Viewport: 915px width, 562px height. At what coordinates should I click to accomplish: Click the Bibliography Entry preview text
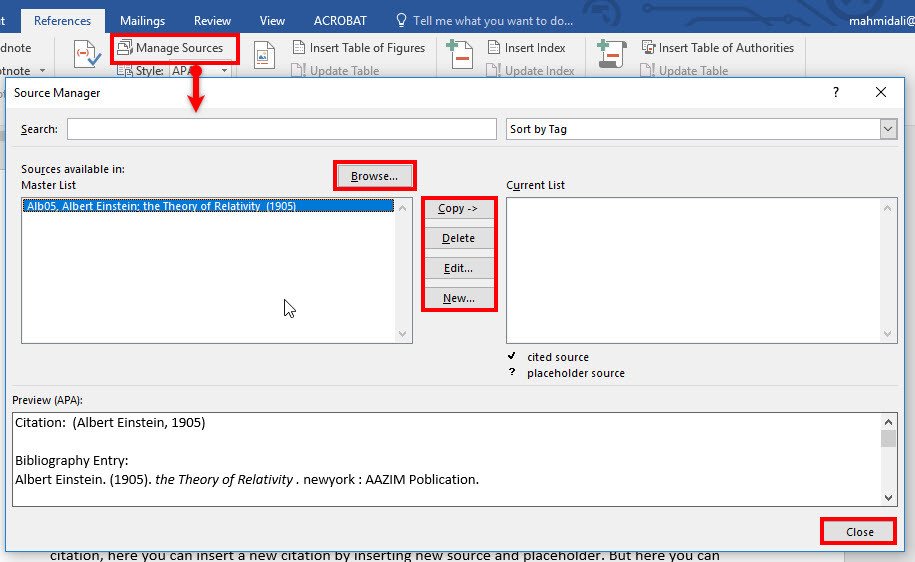(247, 480)
